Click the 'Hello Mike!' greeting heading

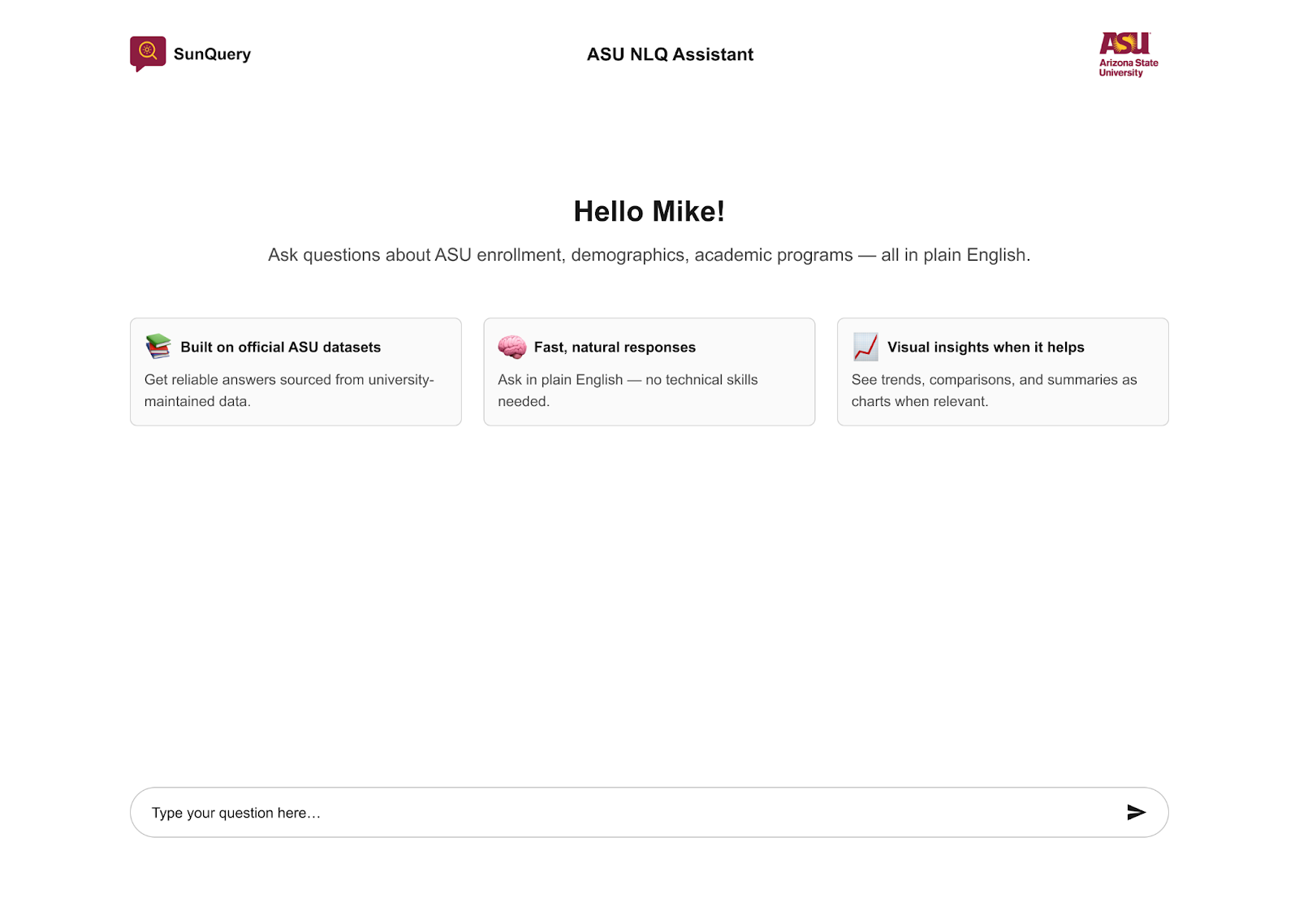click(649, 211)
